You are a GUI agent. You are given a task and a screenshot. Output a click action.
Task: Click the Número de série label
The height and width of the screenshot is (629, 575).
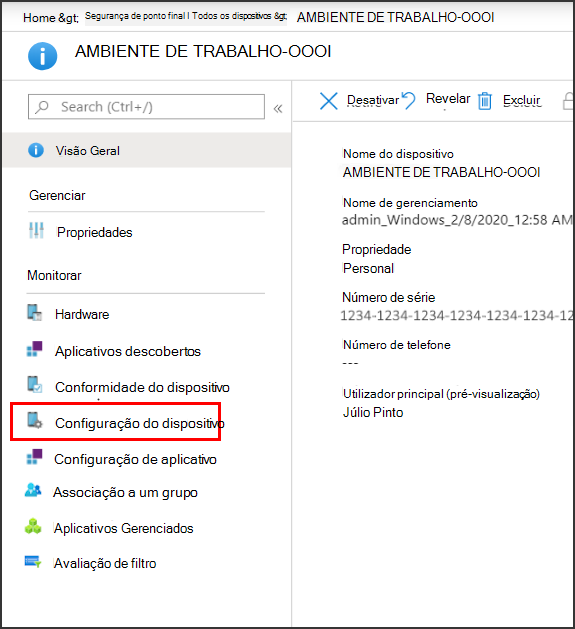tap(388, 298)
